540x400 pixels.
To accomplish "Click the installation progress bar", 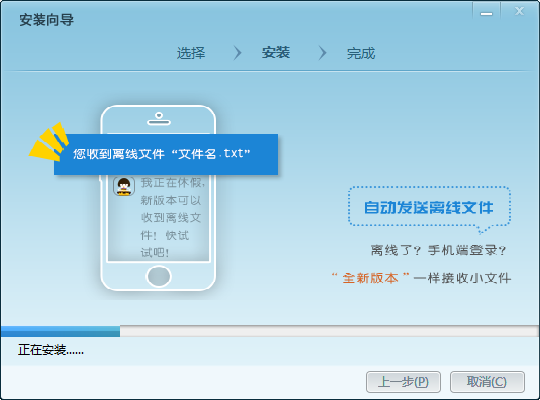I will pos(270,331).
